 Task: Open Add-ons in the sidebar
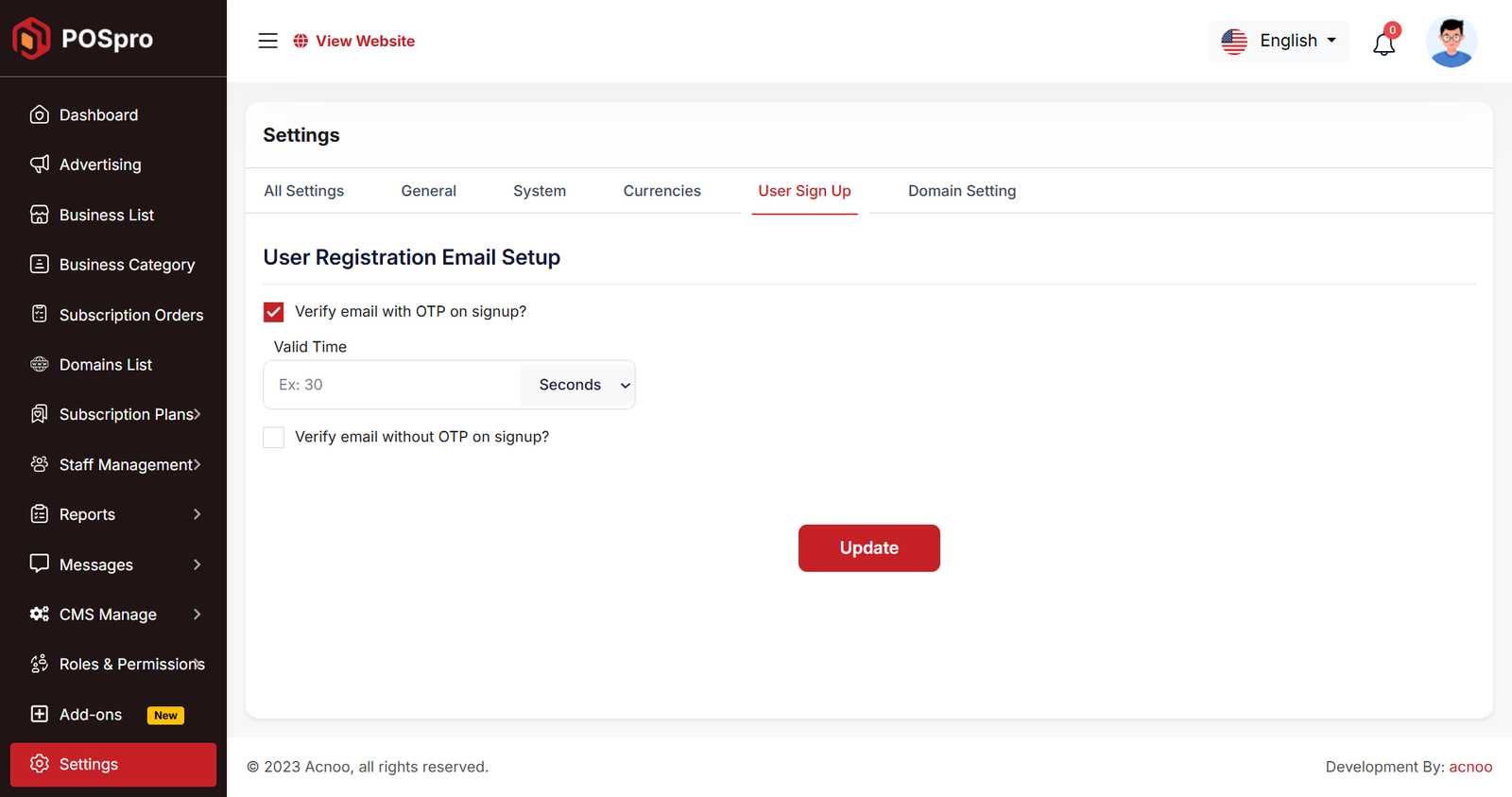tap(91, 715)
